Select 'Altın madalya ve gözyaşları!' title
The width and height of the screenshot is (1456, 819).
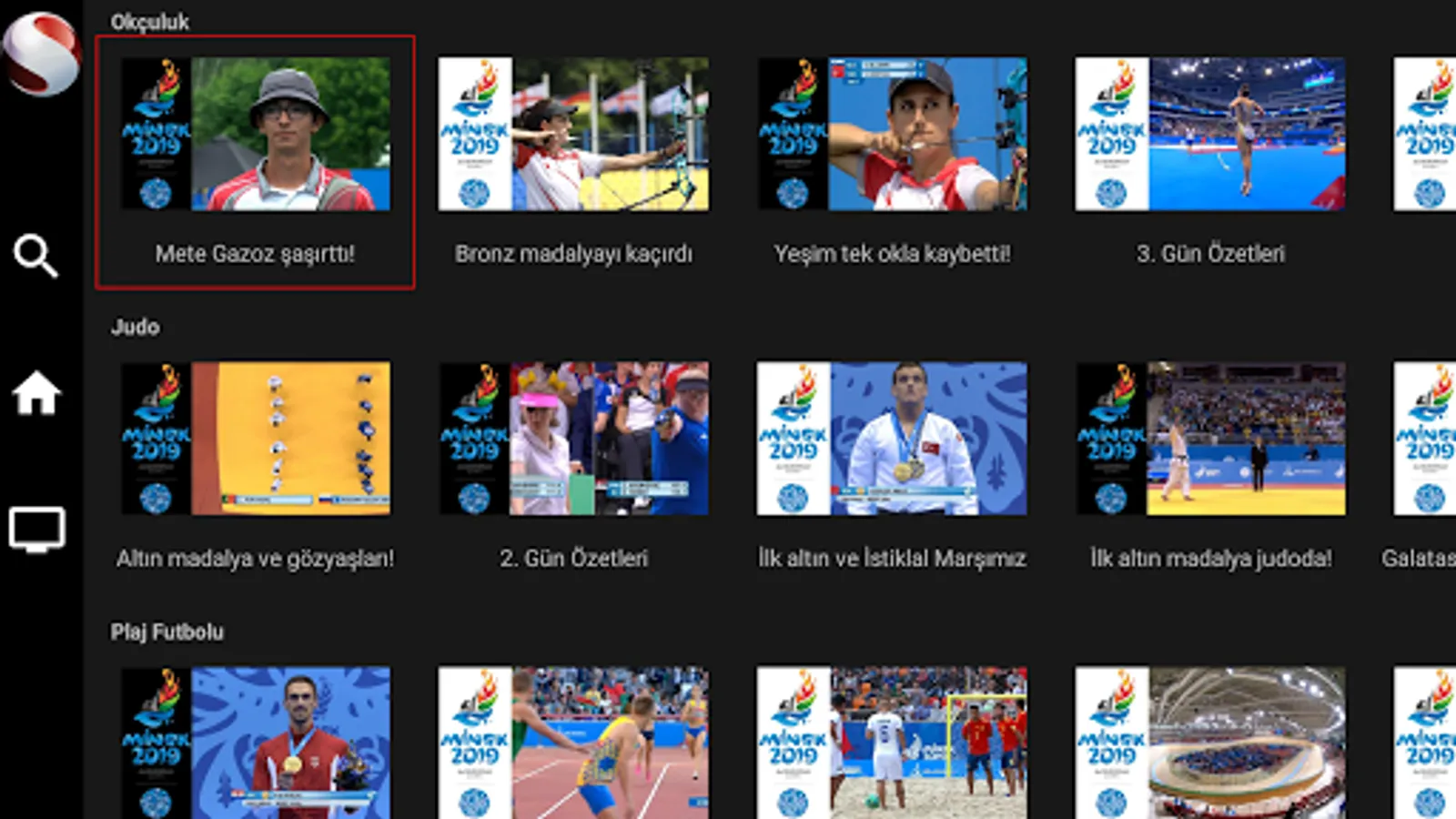(256, 559)
